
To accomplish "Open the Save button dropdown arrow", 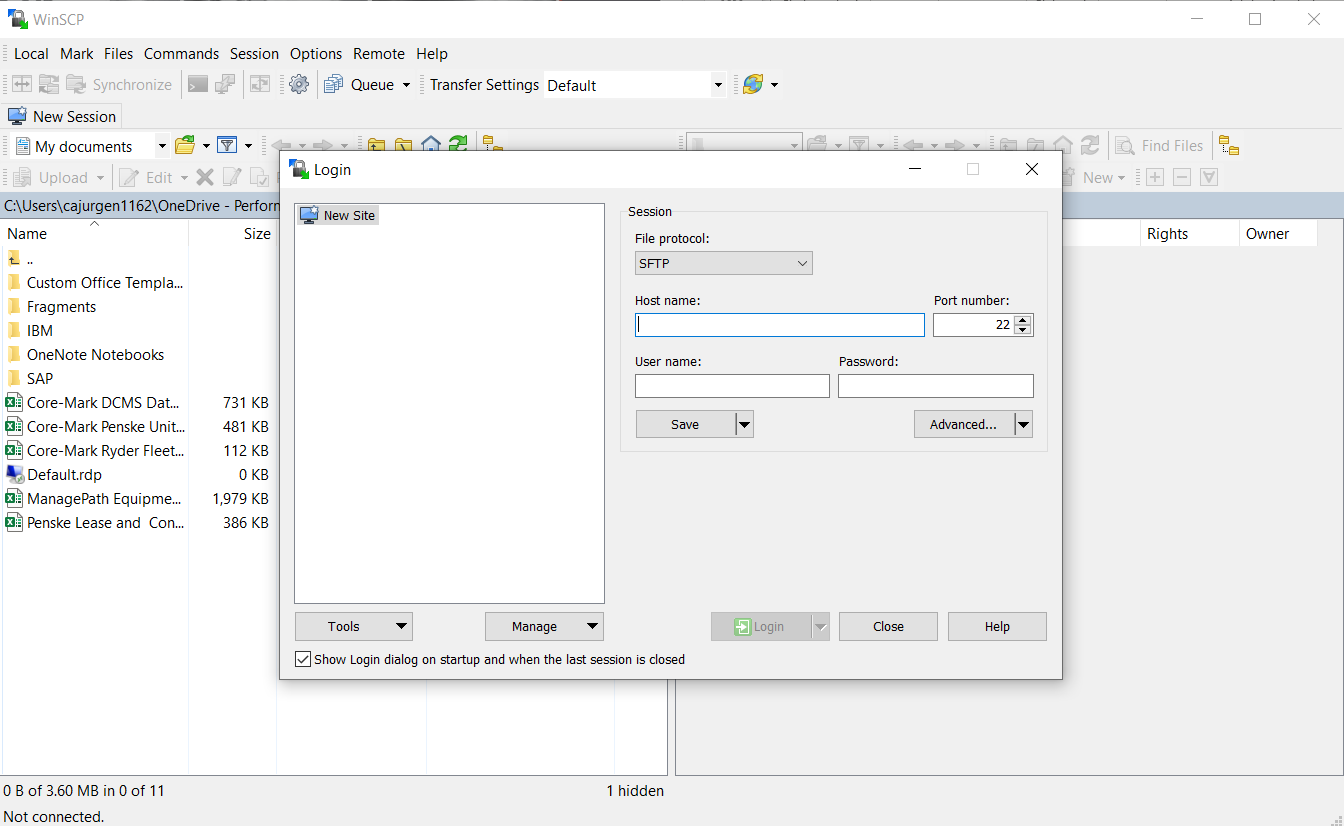I will 744,424.
